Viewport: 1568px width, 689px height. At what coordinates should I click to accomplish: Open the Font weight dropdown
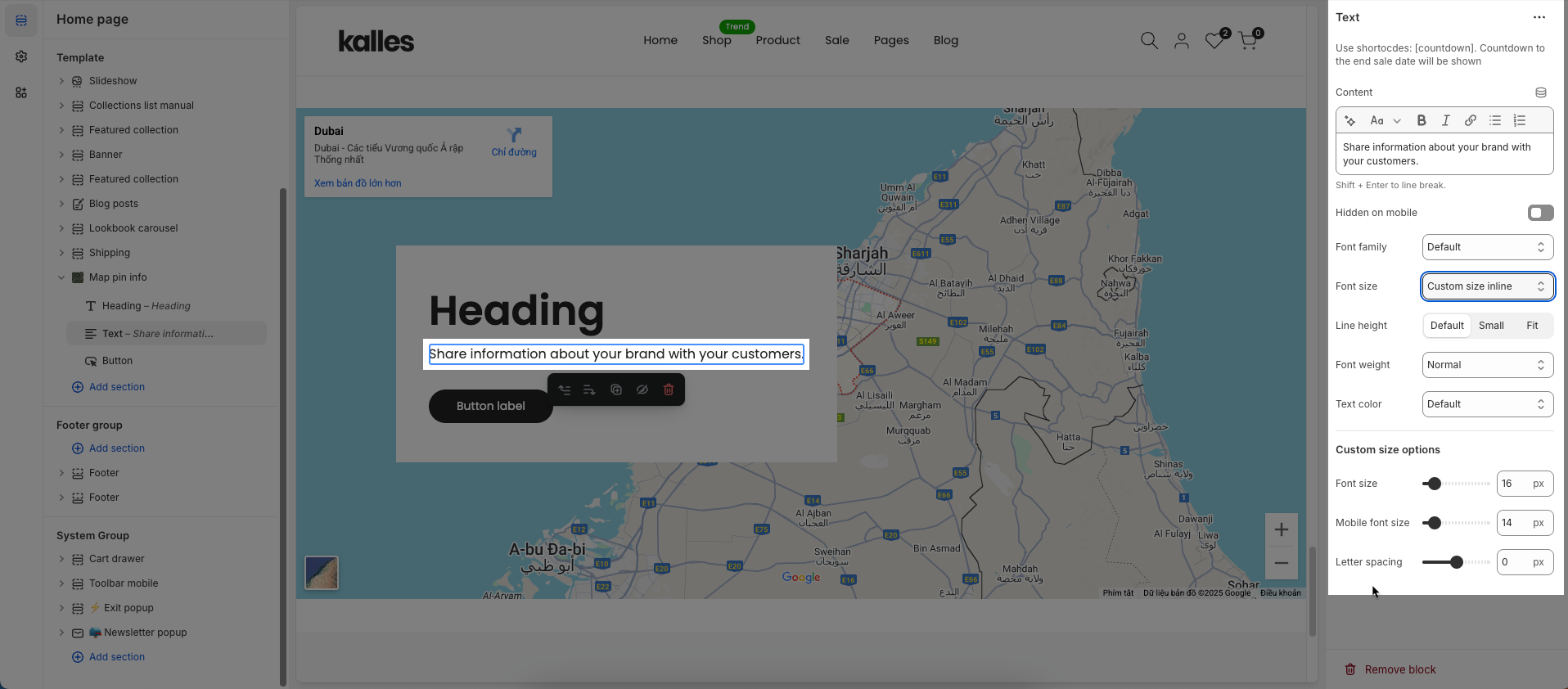[x=1488, y=365]
